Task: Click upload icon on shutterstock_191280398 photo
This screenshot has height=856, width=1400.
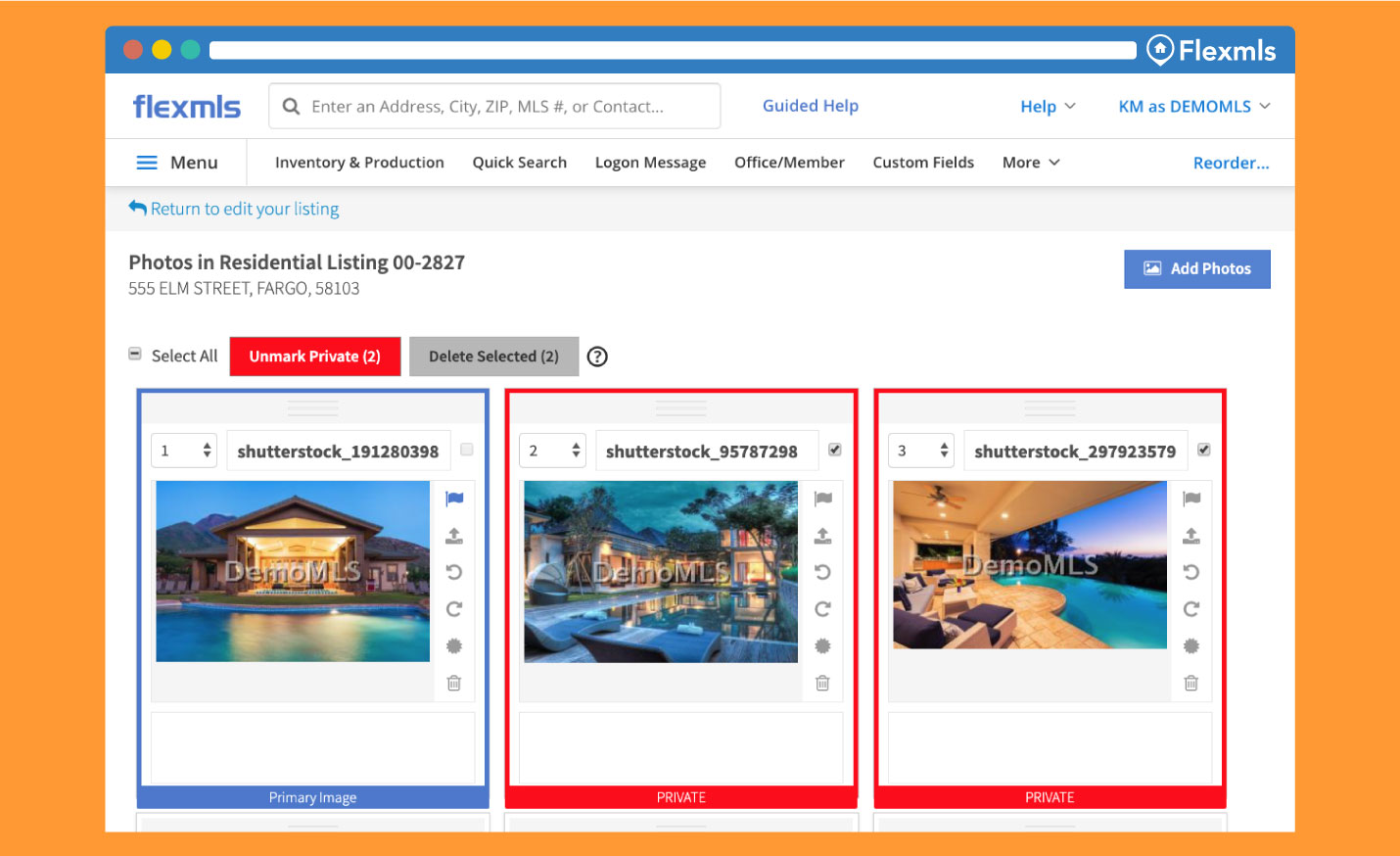Action: click(454, 536)
